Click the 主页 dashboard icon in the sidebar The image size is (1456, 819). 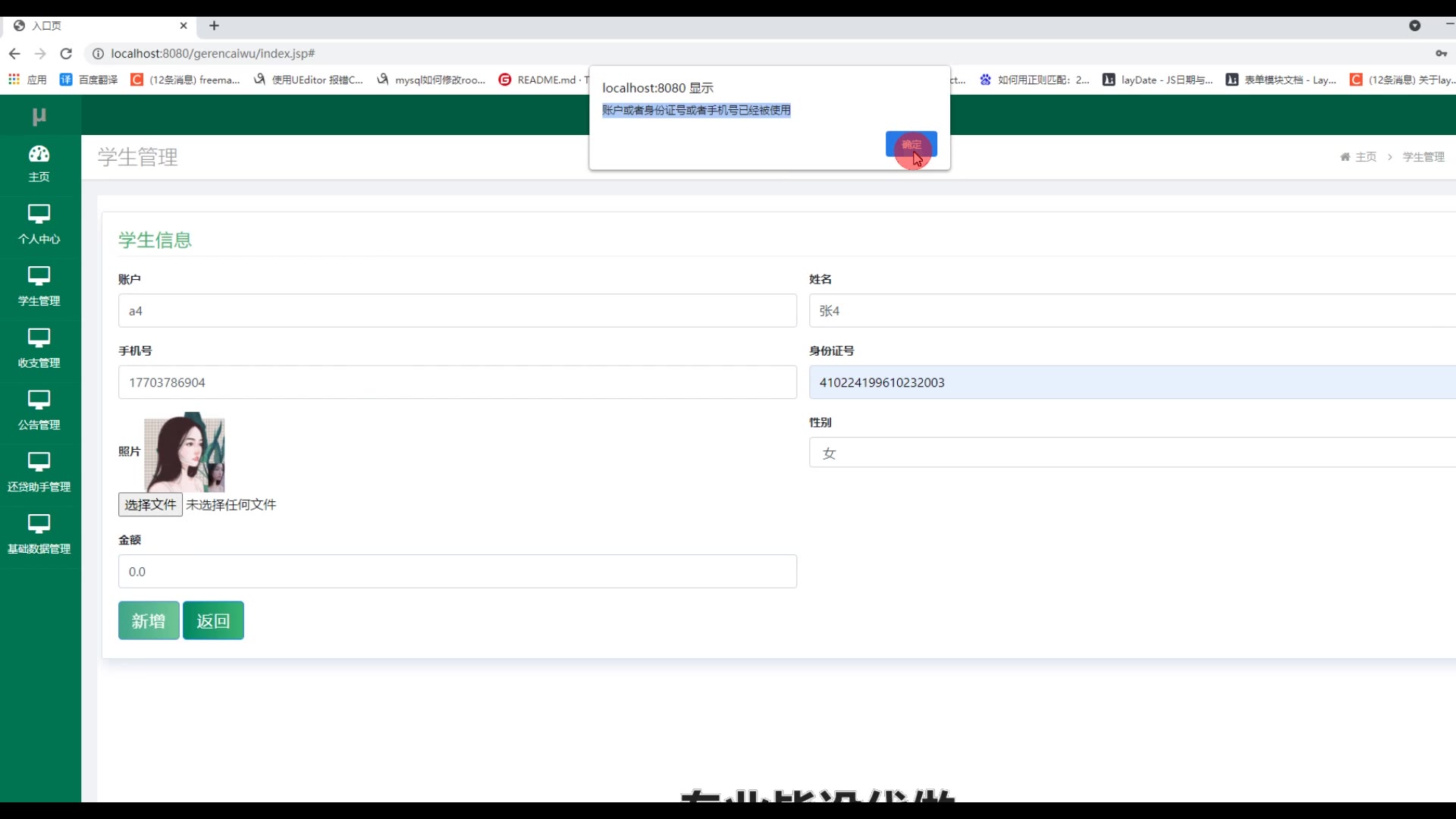point(39,155)
